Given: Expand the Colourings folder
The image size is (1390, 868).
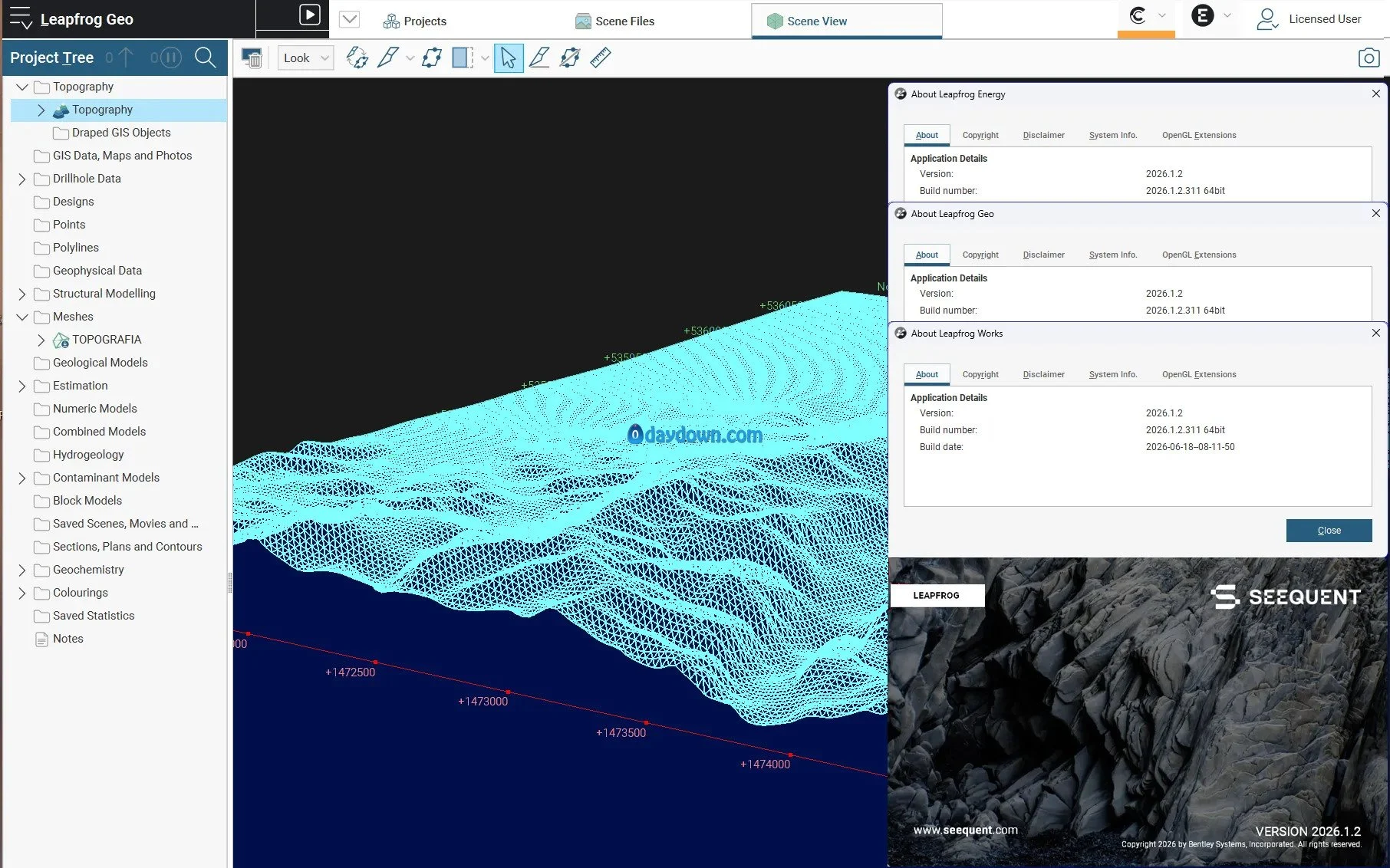Looking at the screenshot, I should click(22, 593).
